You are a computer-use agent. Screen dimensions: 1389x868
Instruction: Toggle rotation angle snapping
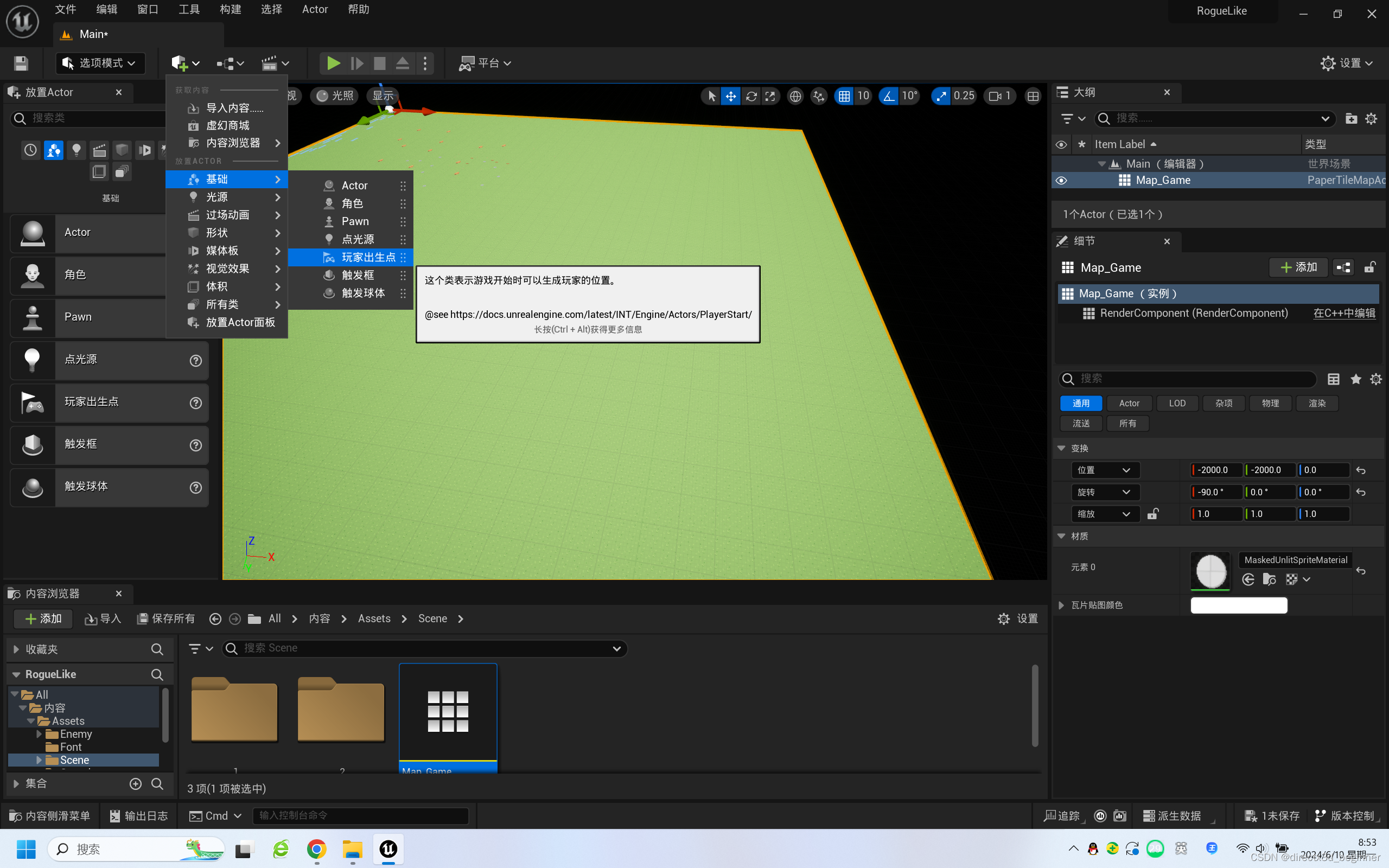[889, 96]
